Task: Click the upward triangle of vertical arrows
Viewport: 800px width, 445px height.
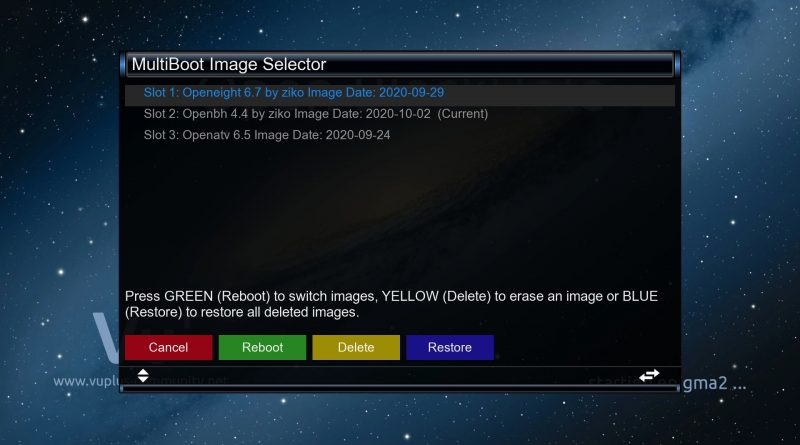Action: pyautogui.click(x=143, y=372)
